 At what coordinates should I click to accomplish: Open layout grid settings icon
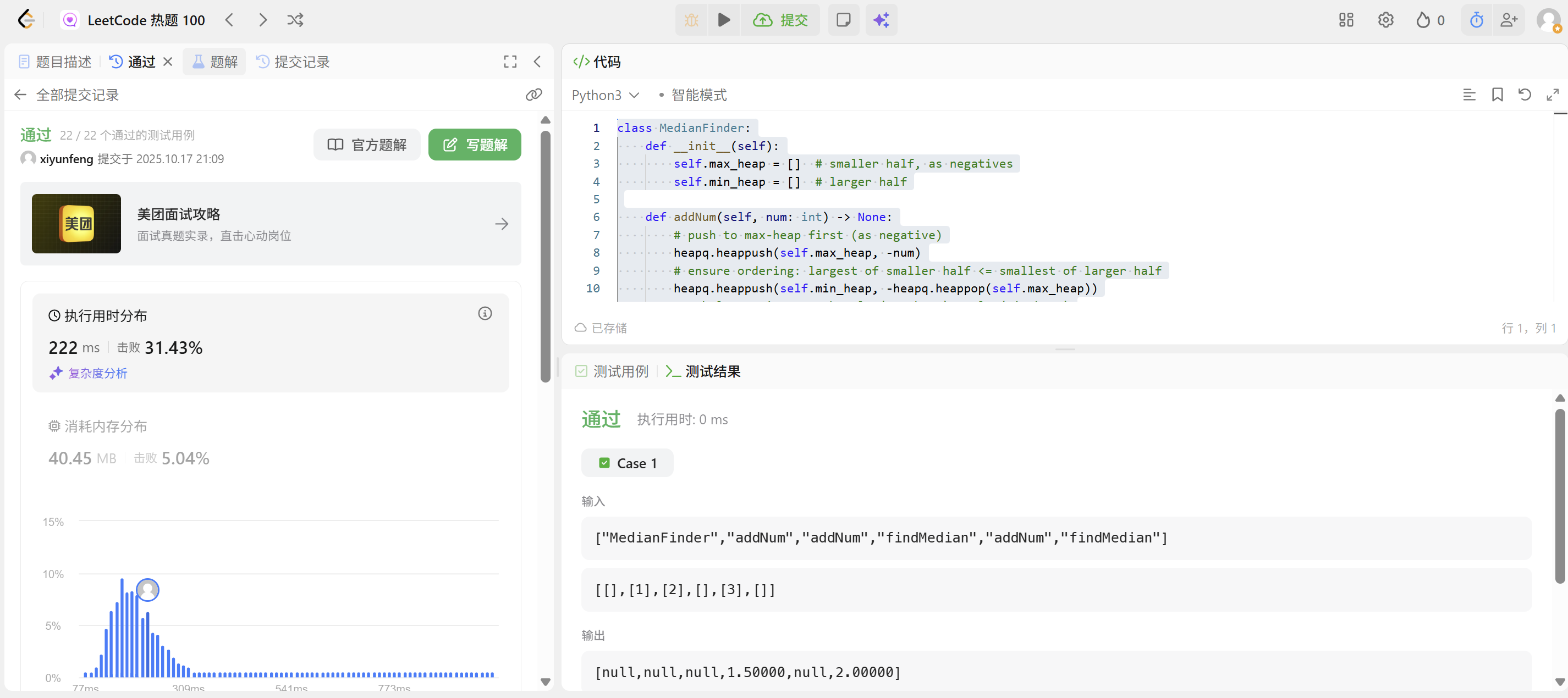tap(1346, 20)
